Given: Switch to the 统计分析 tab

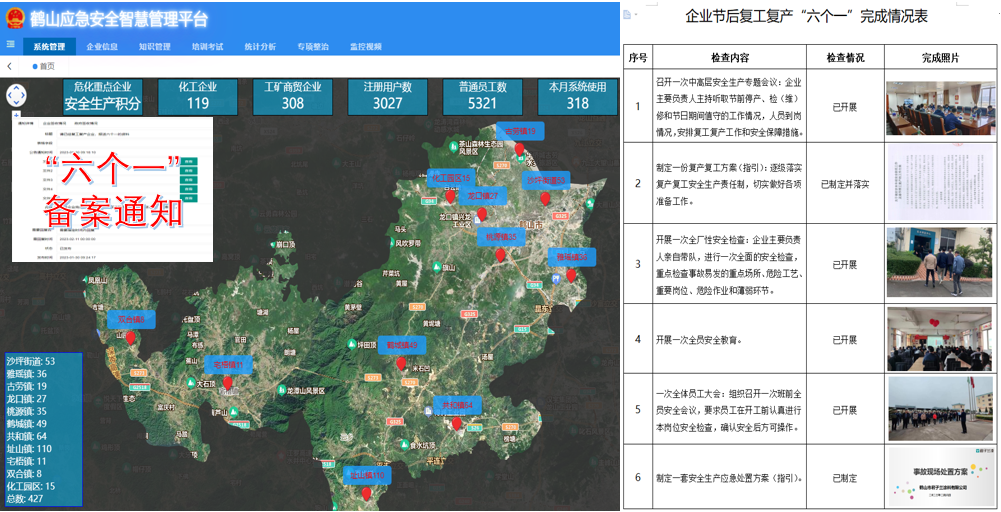Looking at the screenshot, I should (x=260, y=46).
